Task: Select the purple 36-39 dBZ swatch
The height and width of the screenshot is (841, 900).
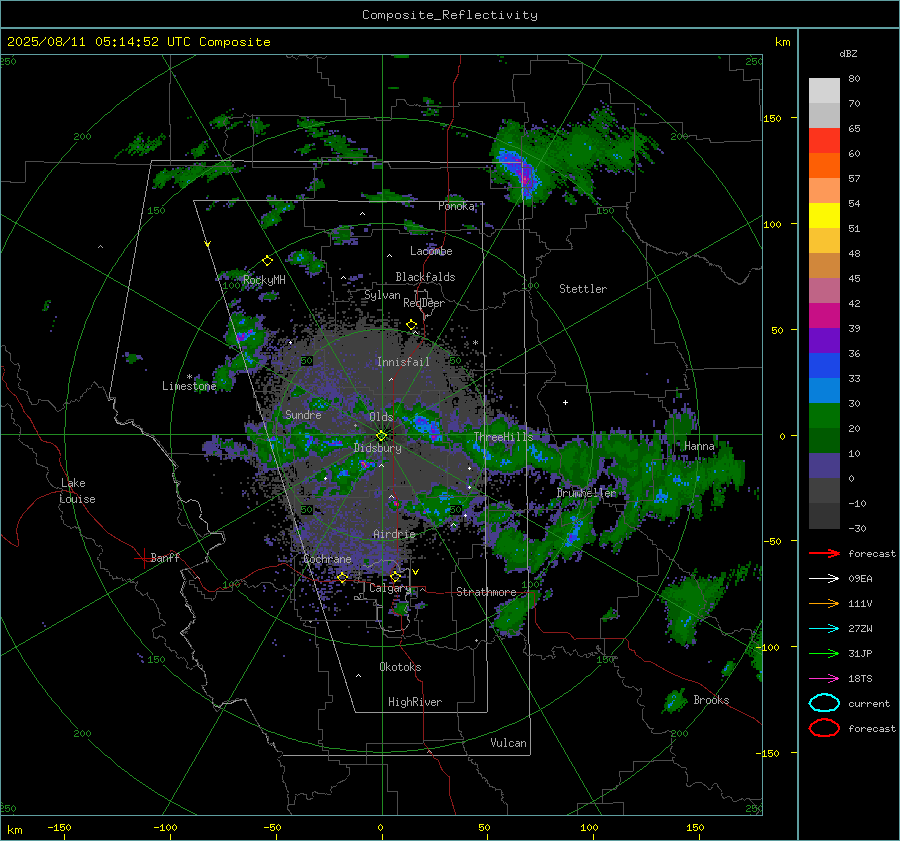Action: tap(824, 340)
